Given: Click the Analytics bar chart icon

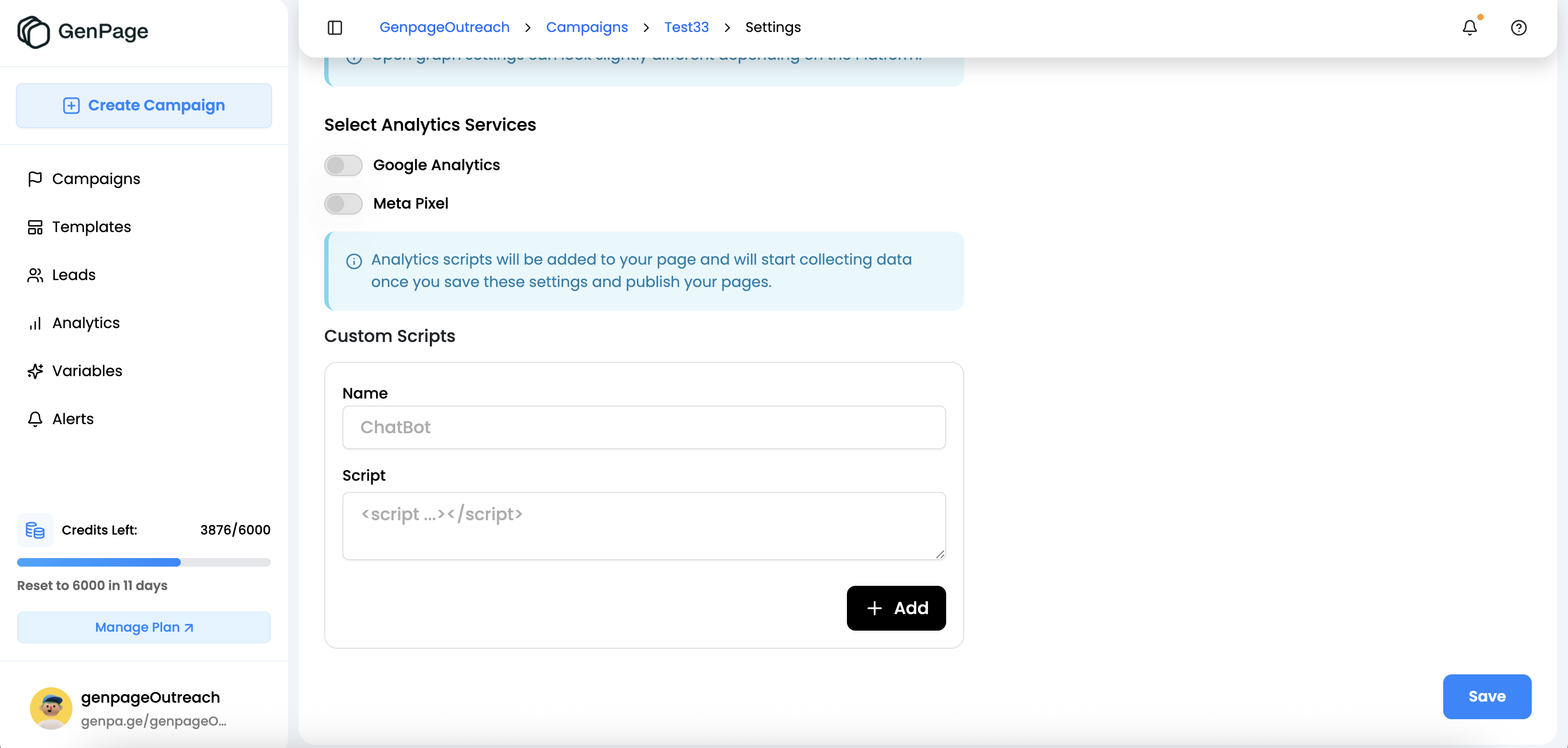Looking at the screenshot, I should pyautogui.click(x=35, y=323).
